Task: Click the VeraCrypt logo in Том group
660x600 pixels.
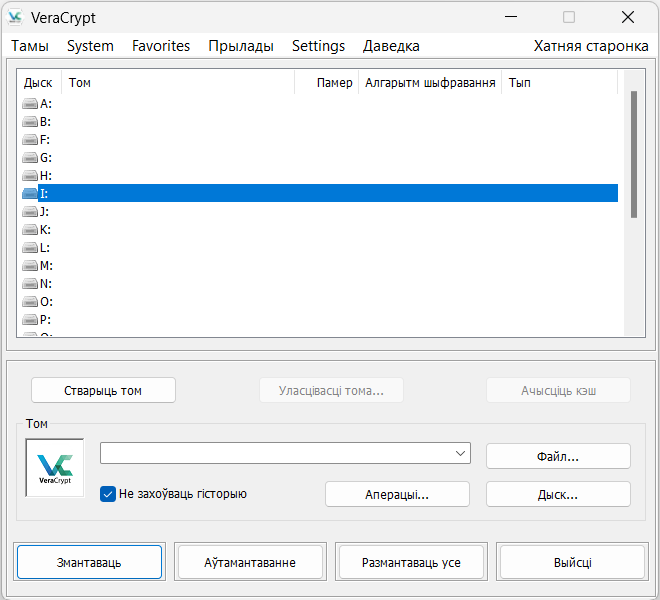Action: click(x=55, y=468)
